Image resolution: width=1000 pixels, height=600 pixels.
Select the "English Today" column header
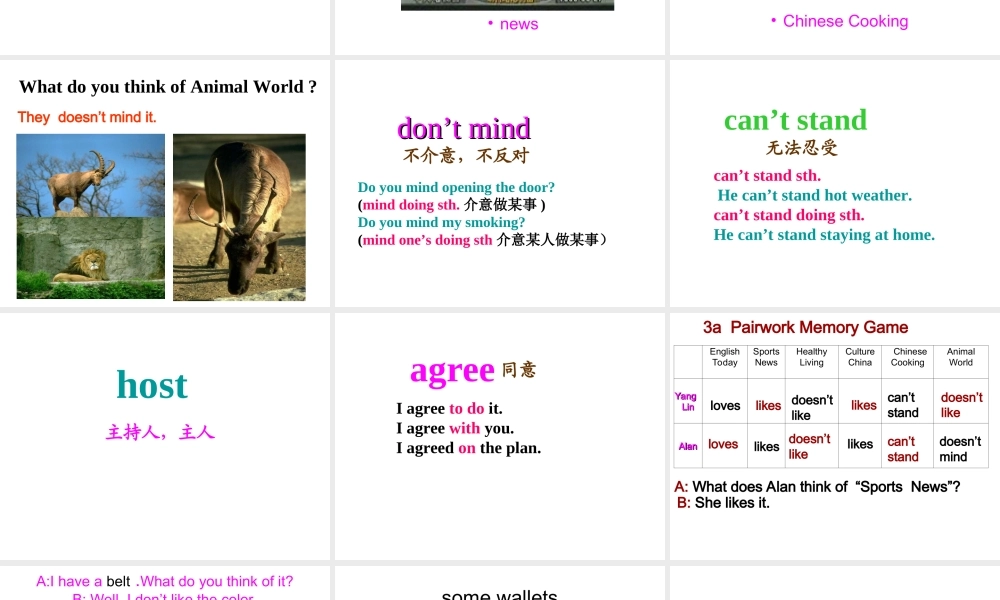click(x=724, y=356)
